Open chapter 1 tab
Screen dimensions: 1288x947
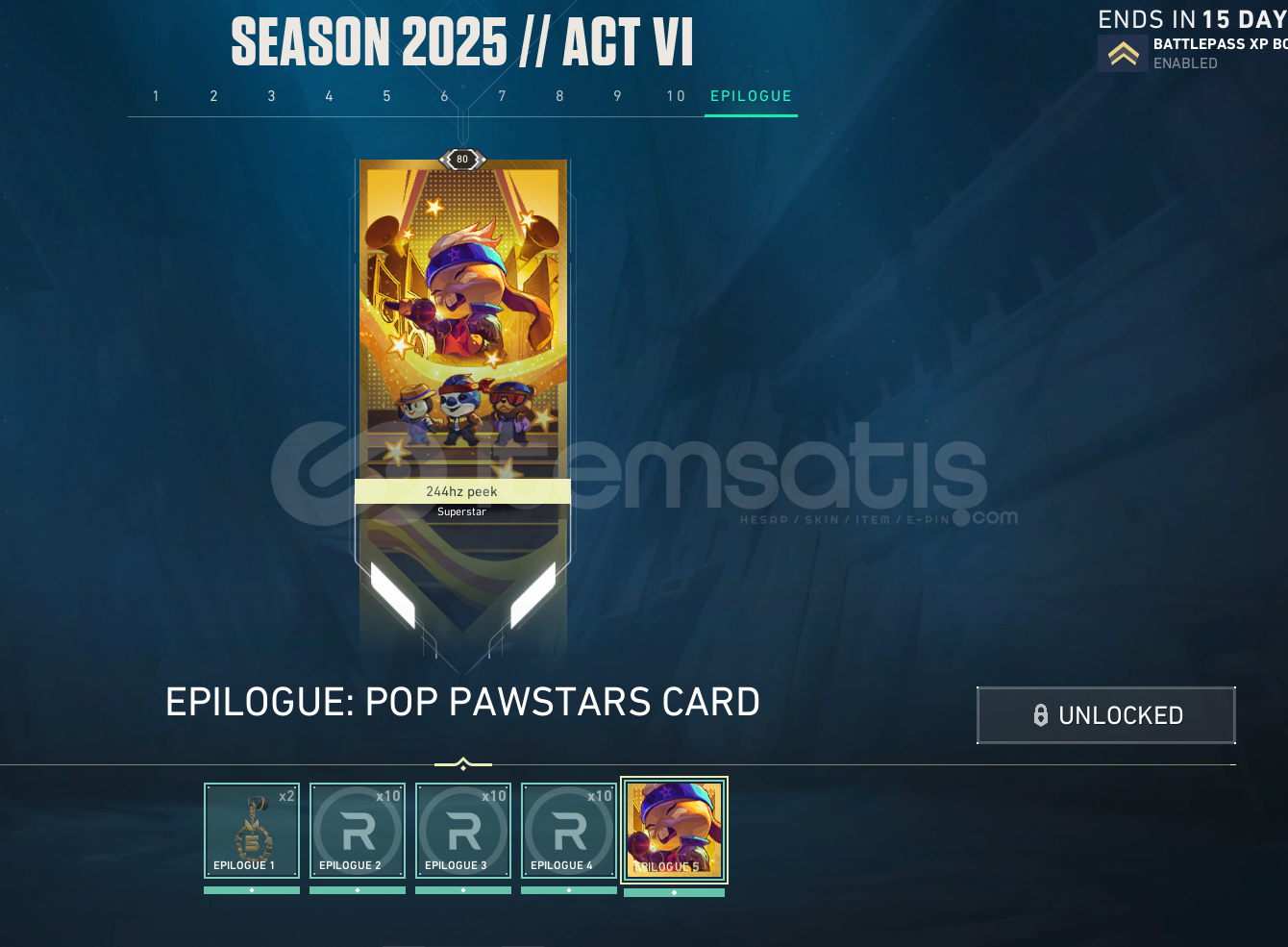pyautogui.click(x=156, y=96)
